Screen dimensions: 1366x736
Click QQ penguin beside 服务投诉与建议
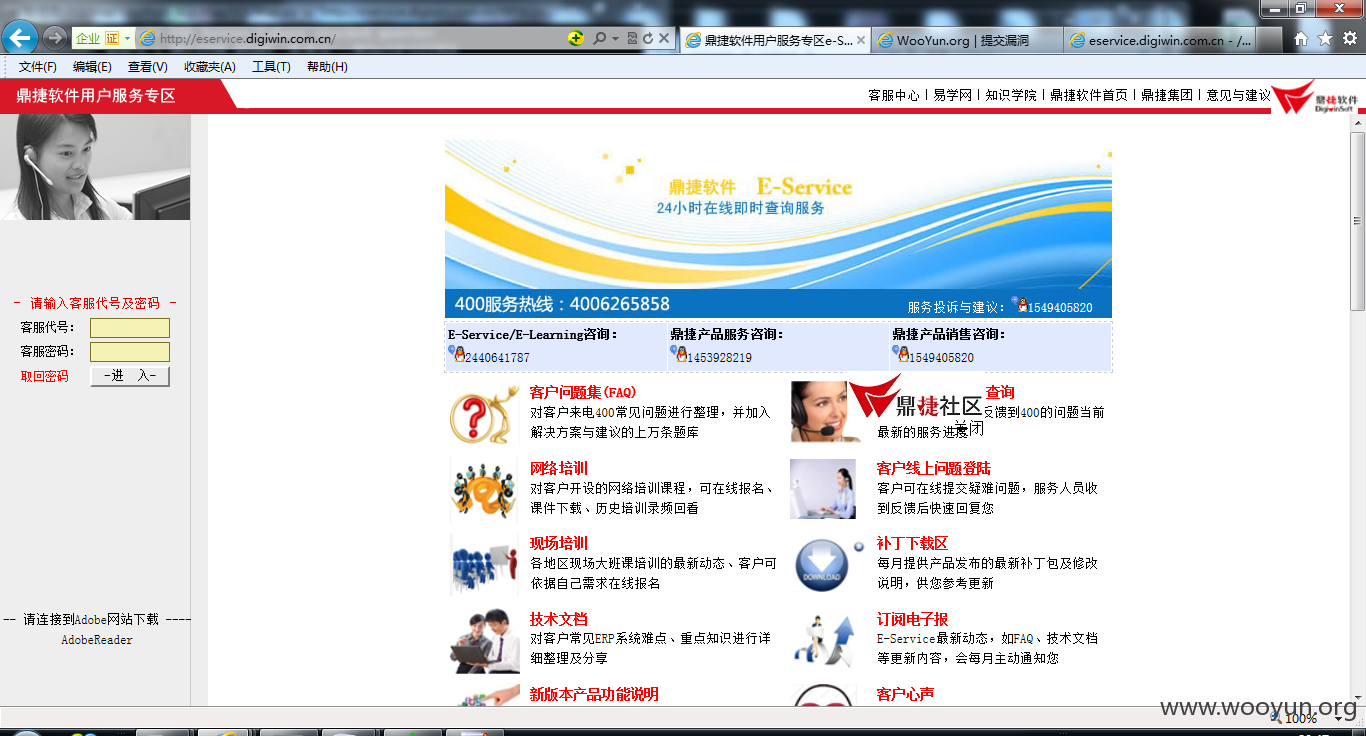click(1020, 304)
